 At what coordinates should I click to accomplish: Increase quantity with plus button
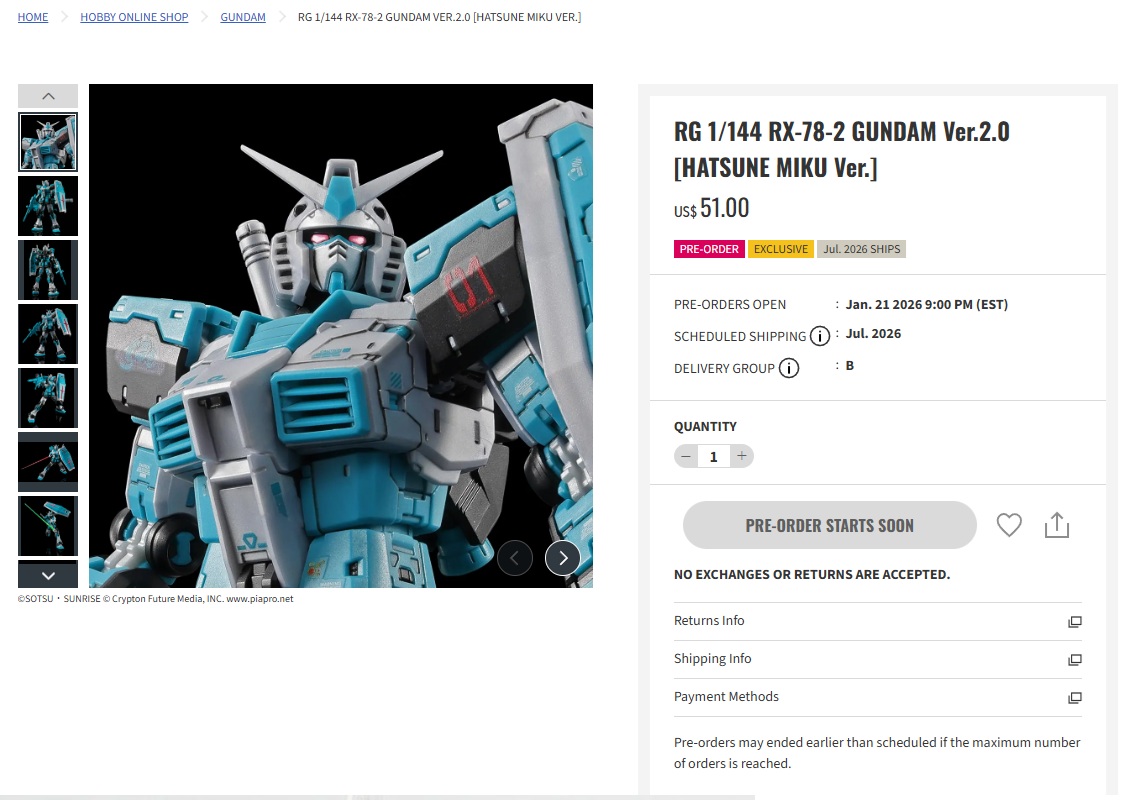[741, 456]
